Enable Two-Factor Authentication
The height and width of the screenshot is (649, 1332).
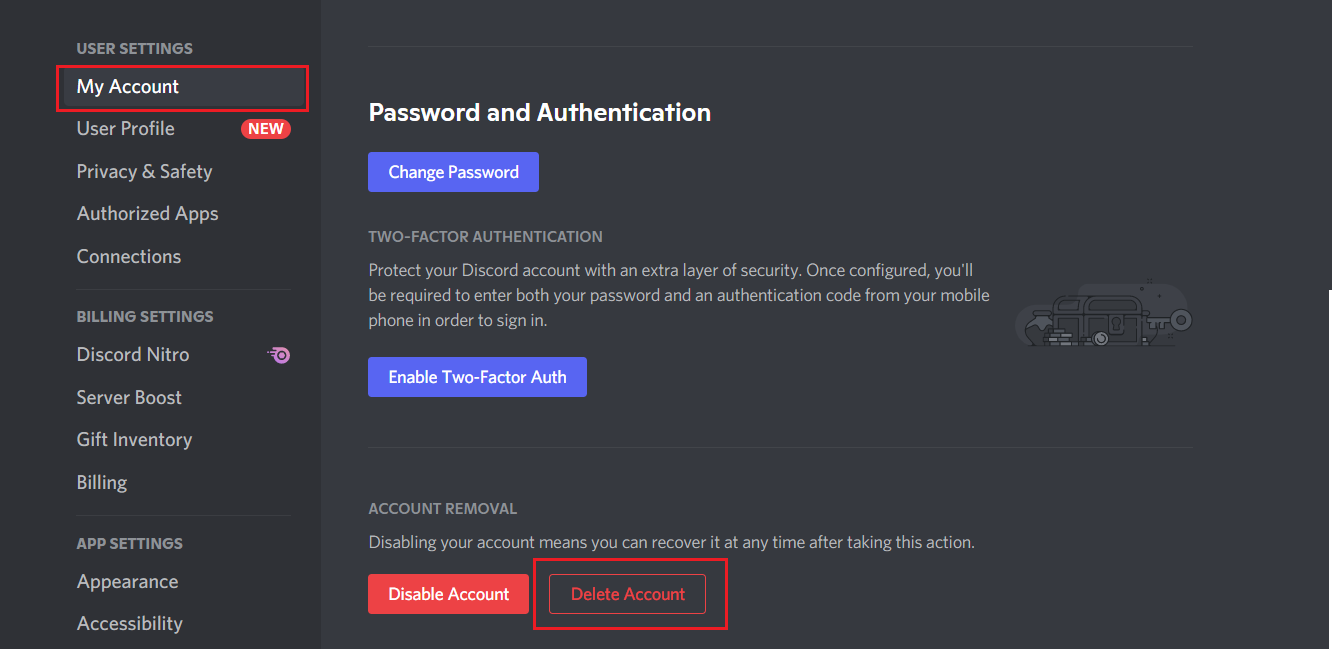pyautogui.click(x=477, y=377)
